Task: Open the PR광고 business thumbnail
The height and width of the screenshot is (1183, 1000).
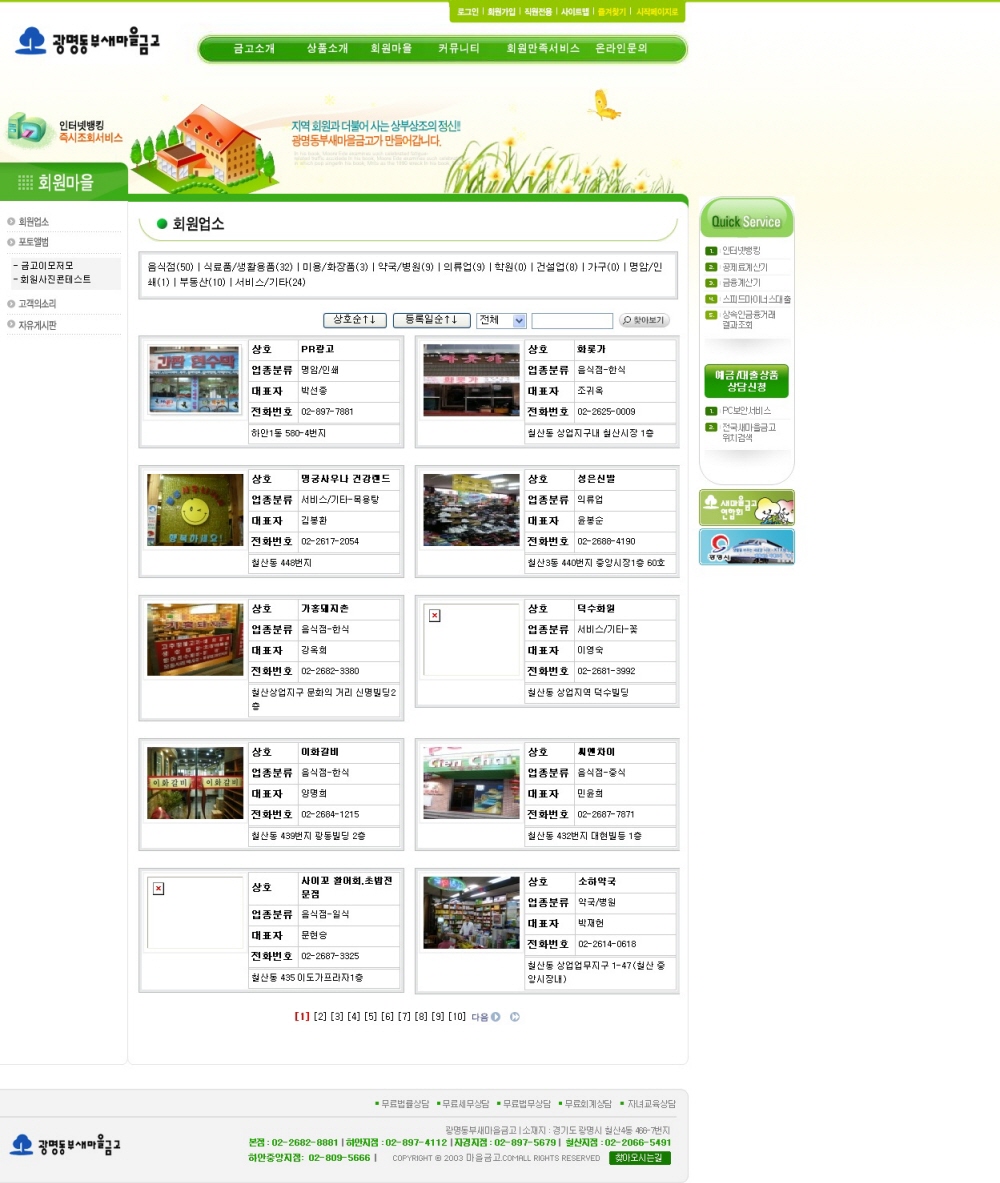Action: click(x=194, y=380)
